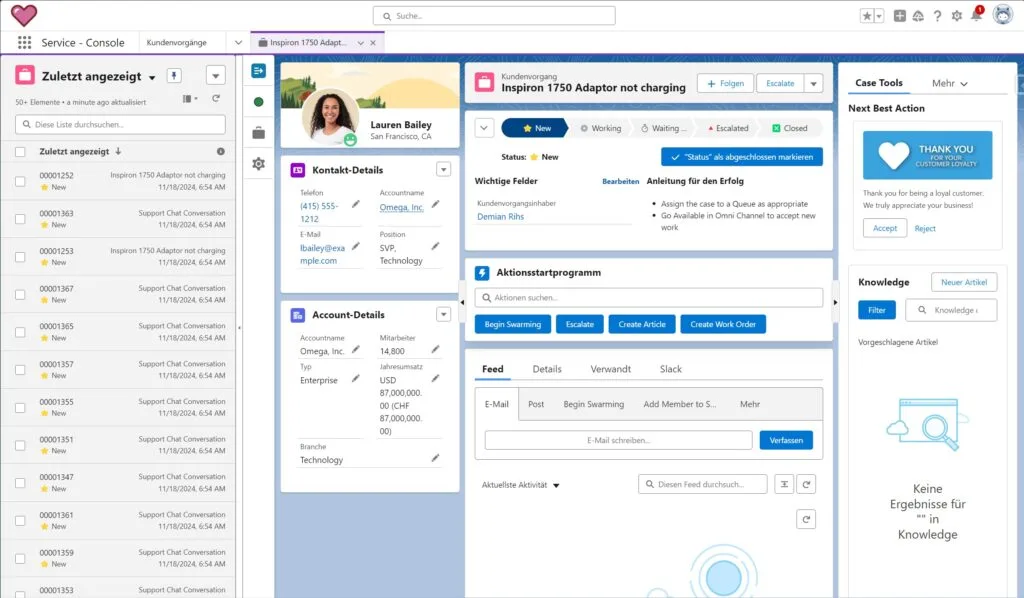The width and height of the screenshot is (1024, 598).
Task: Expand the Aktuellste Aktivität sort dropdown
Action: 556,485
